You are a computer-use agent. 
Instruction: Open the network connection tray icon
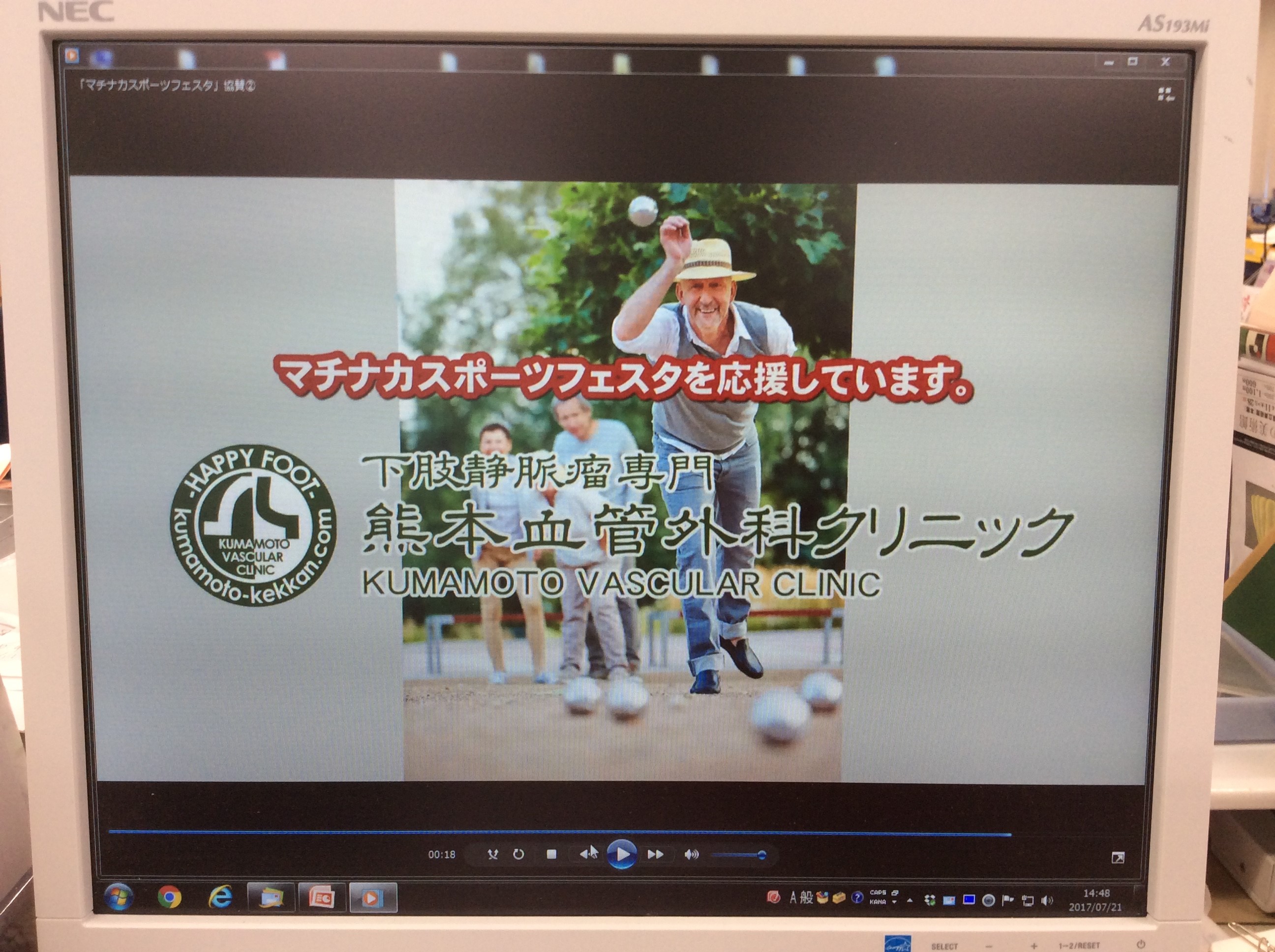[1027, 901]
